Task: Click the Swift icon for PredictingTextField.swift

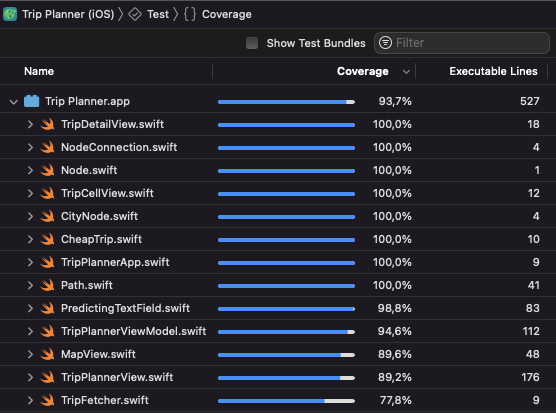Action: 47,308
